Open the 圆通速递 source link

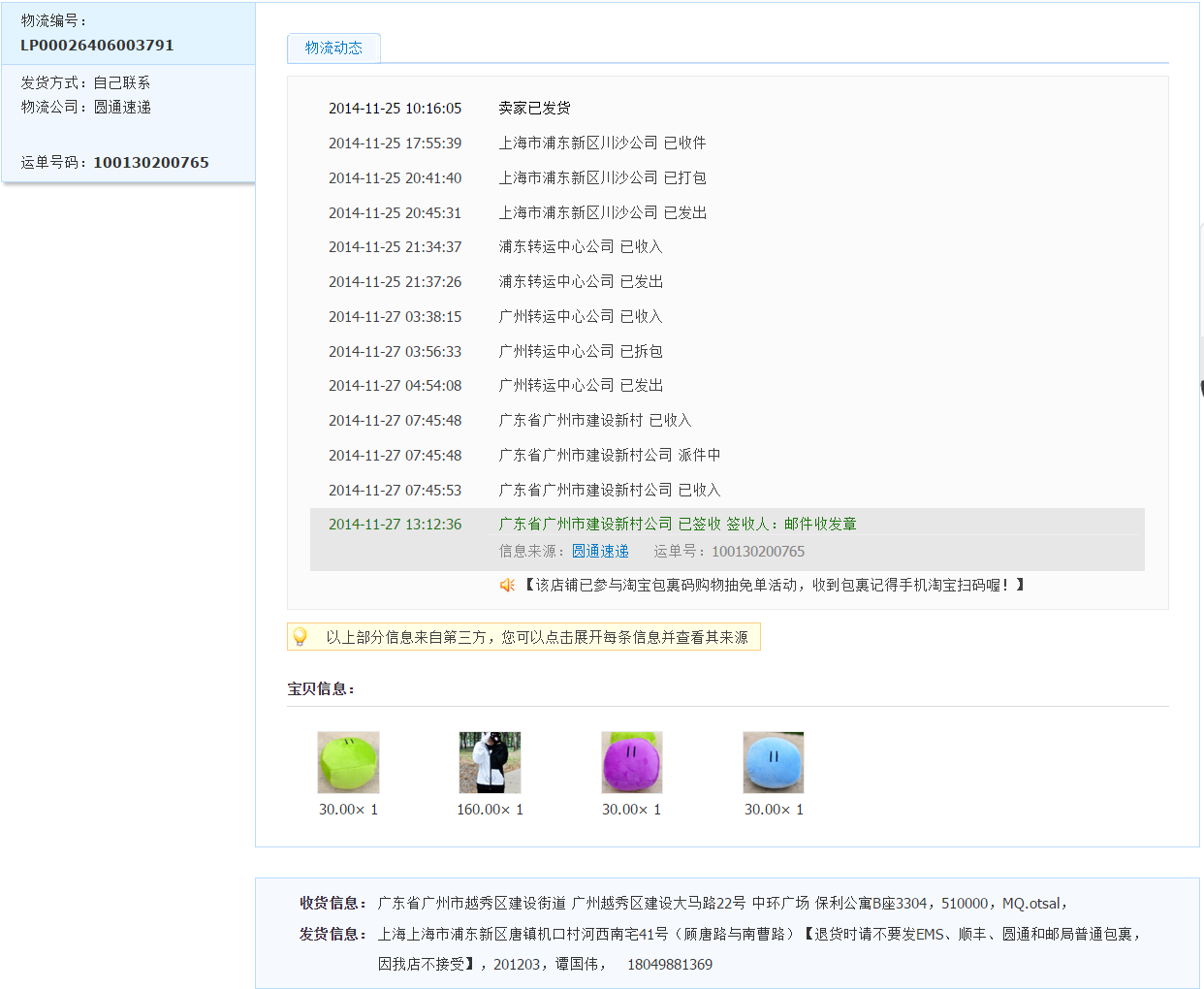pyautogui.click(x=600, y=551)
